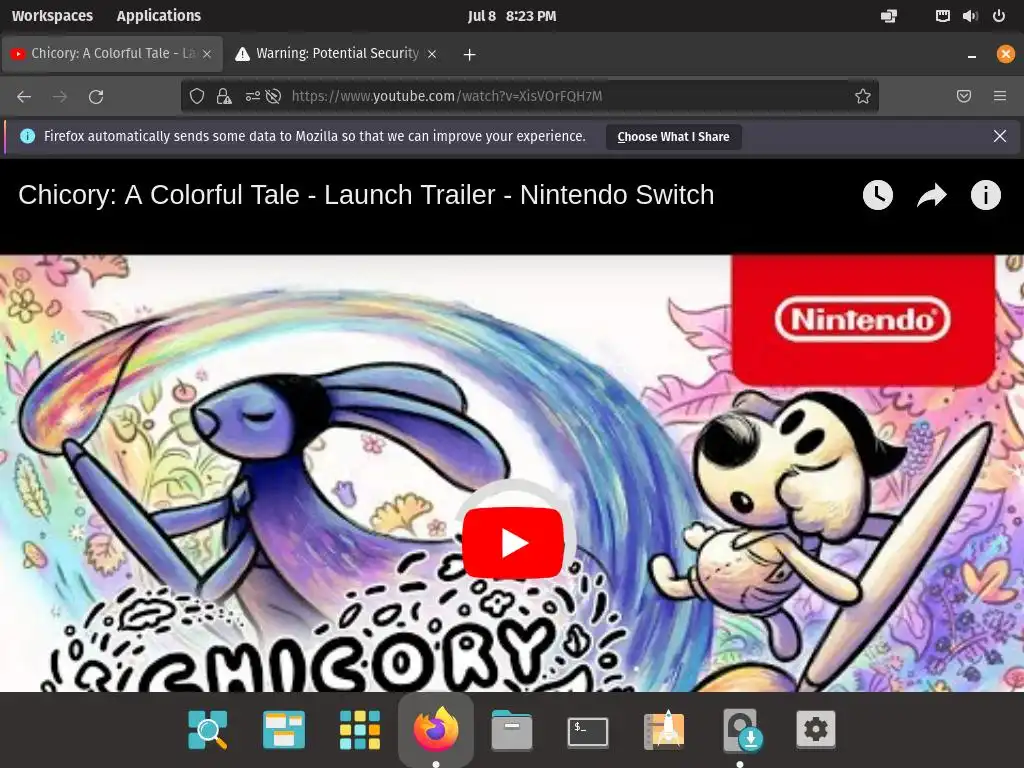
Task: Open the site permissions icon in address bar
Action: point(253,97)
